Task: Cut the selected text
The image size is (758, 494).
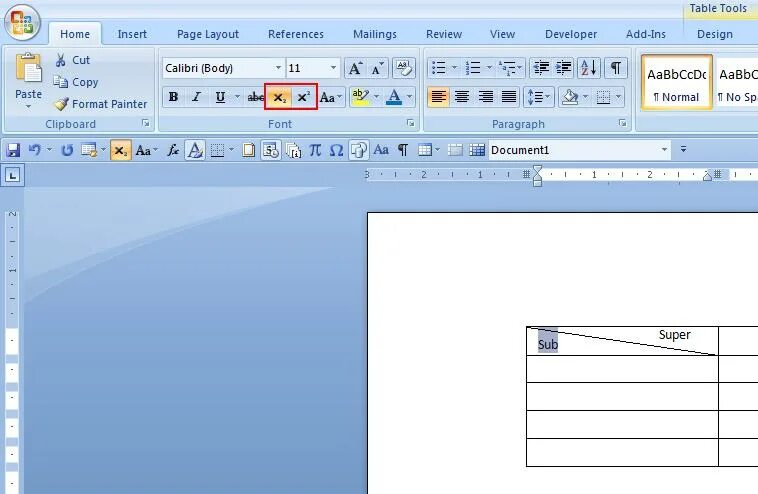Action: [73, 60]
